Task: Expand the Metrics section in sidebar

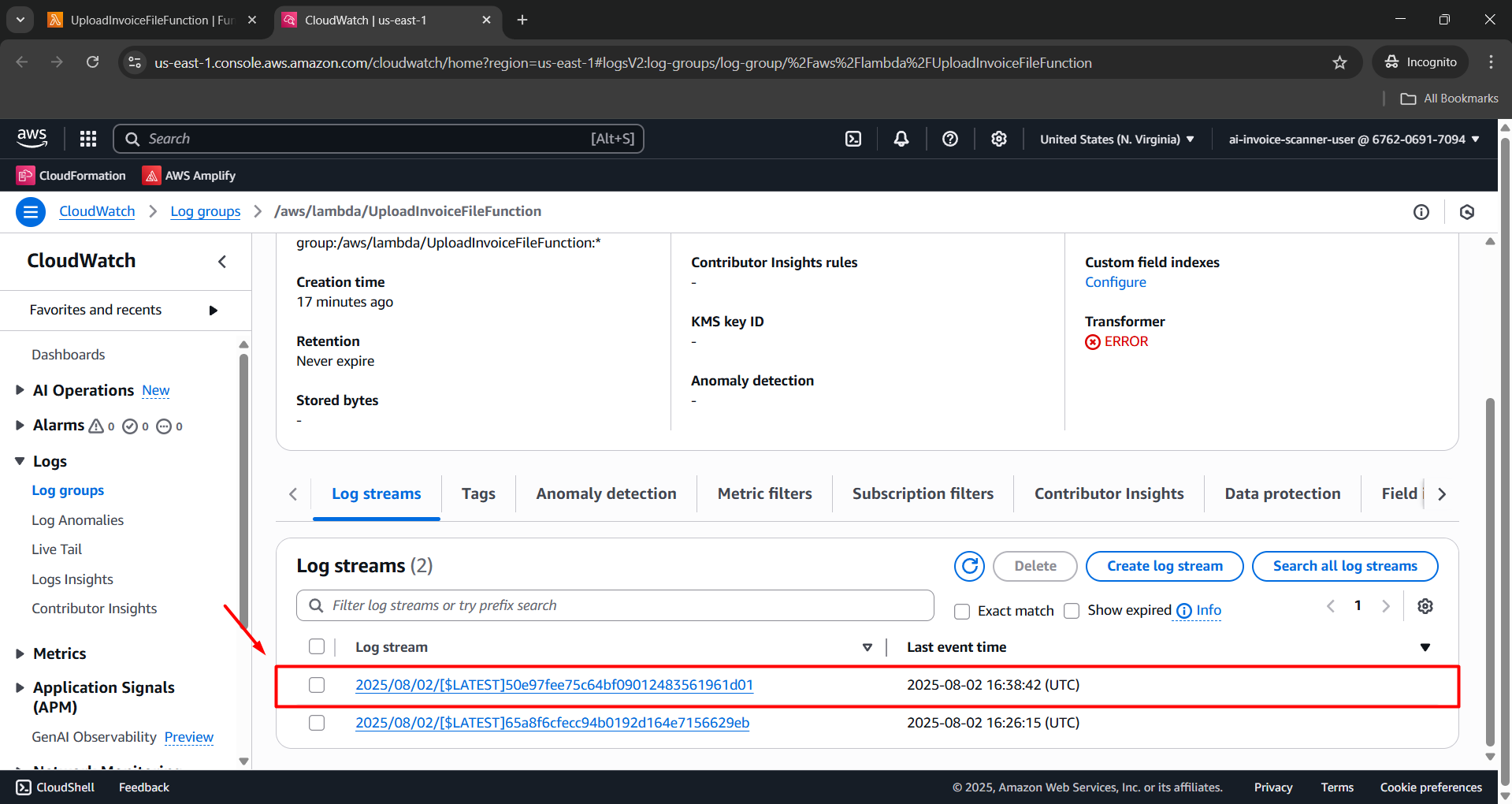Action: pos(20,653)
